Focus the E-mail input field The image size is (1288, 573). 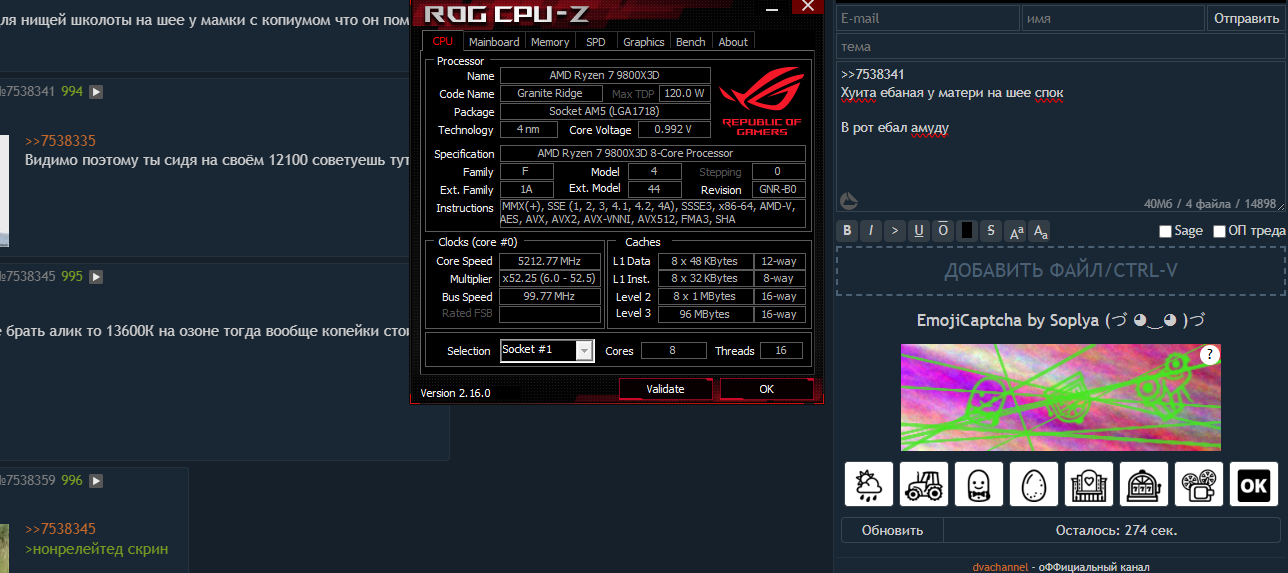coord(928,18)
